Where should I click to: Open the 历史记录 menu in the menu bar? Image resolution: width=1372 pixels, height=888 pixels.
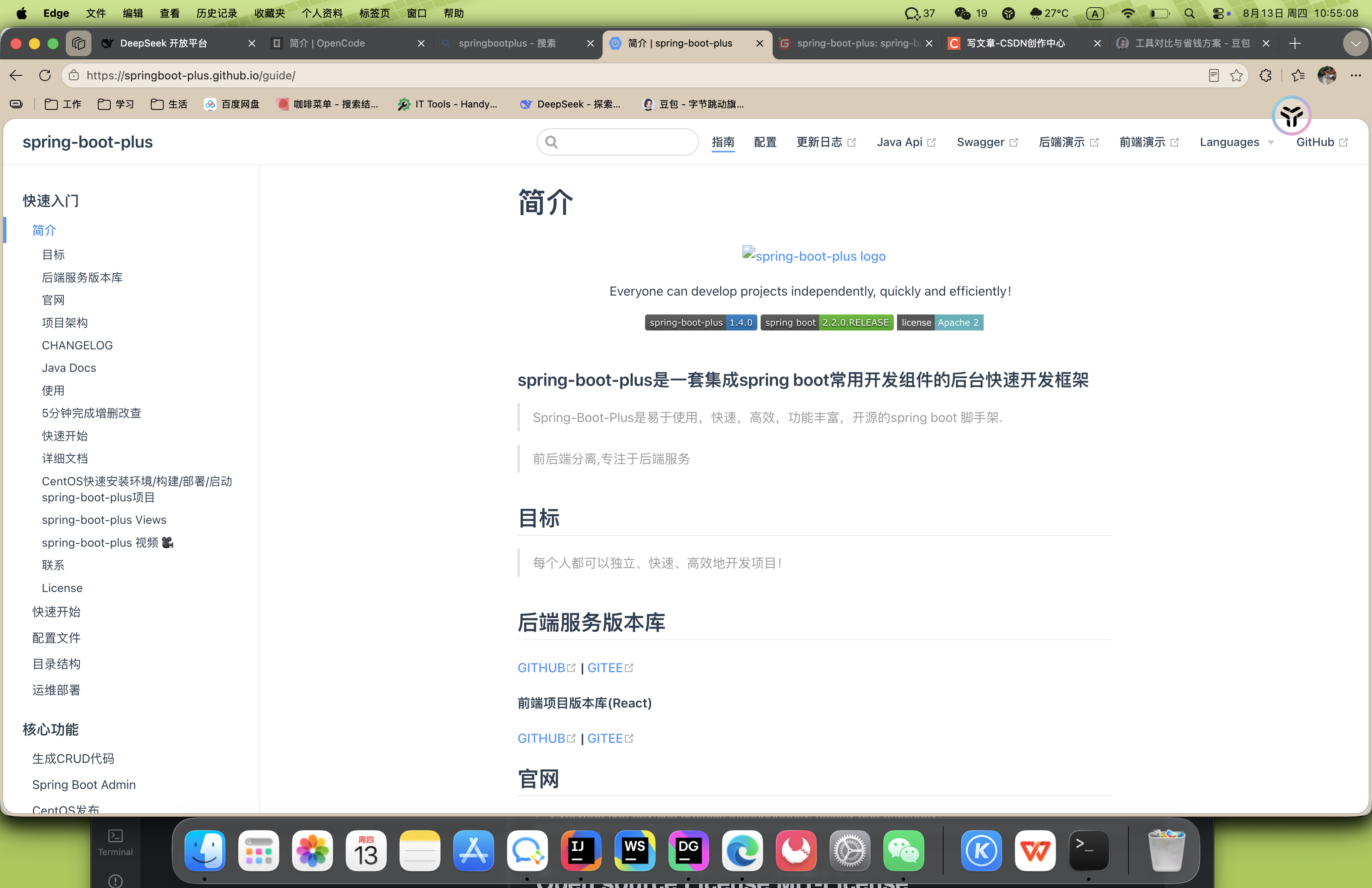217,13
